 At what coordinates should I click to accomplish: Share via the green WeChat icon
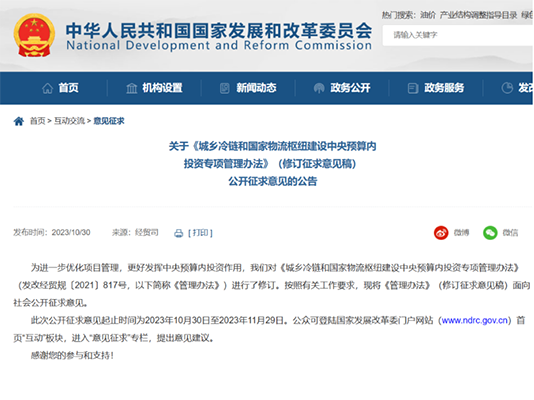(490, 233)
